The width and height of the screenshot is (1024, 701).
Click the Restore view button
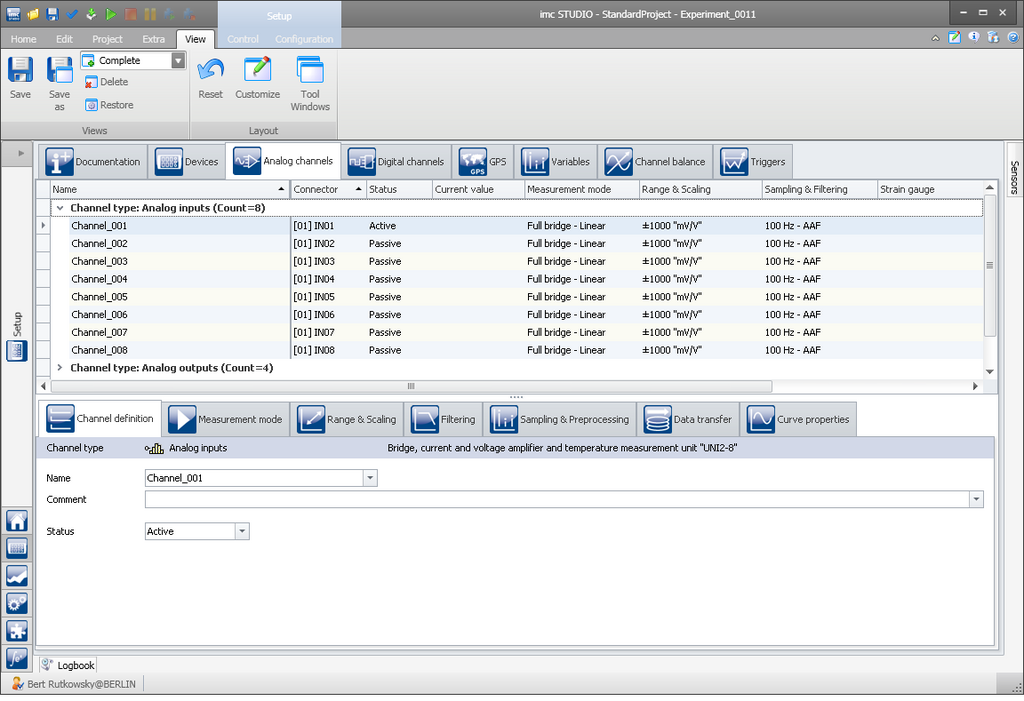tap(108, 105)
